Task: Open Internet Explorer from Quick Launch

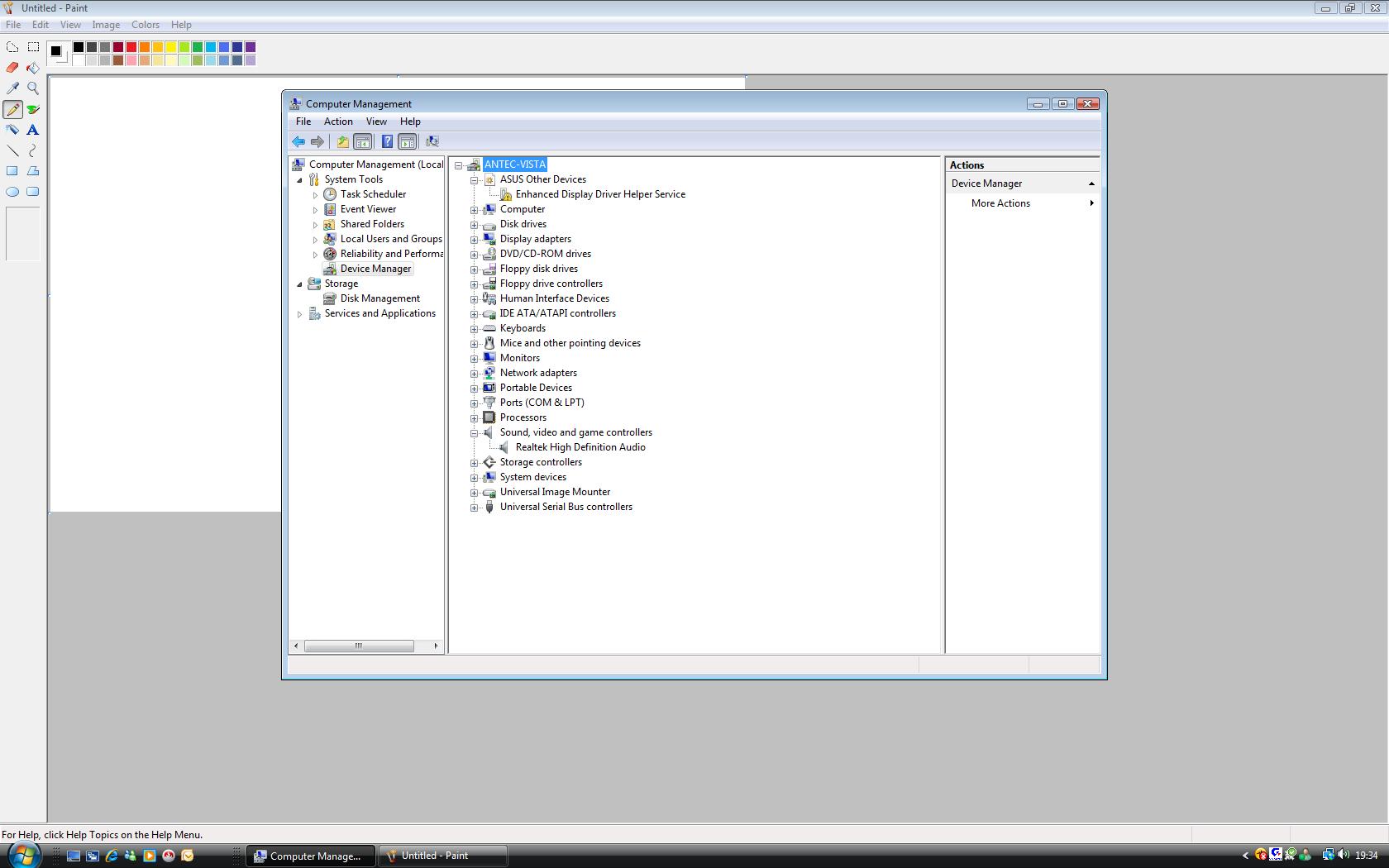Action: 112,856
